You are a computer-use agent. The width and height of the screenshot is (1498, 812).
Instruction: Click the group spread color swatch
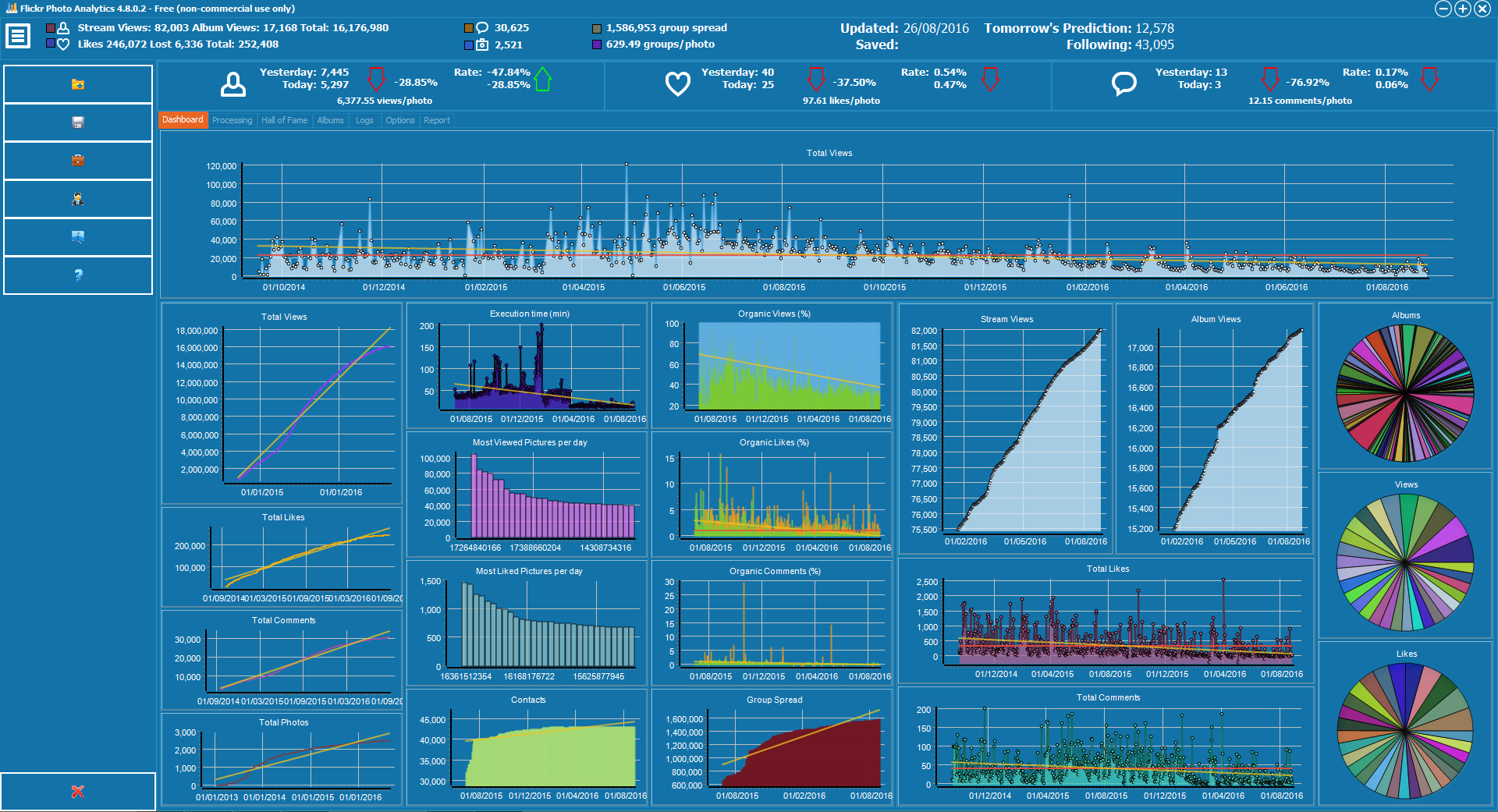(597, 28)
